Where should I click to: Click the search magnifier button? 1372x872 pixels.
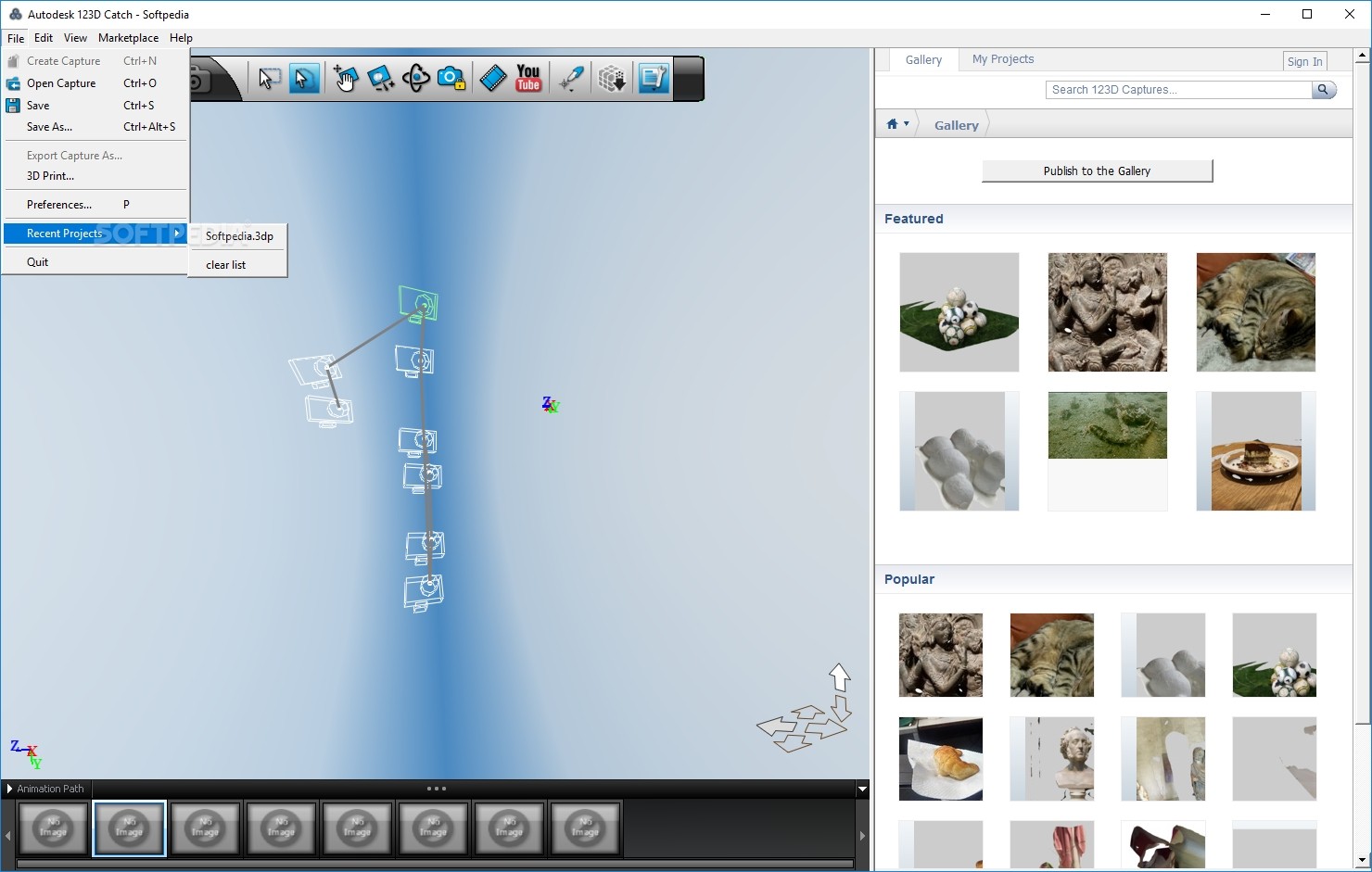[x=1324, y=90]
